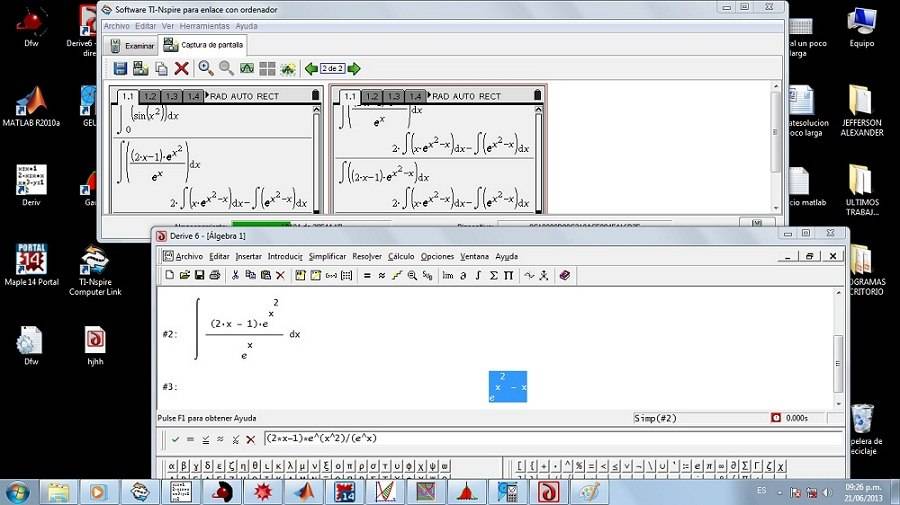Click the integral icon in Derive toolbar
The image size is (900, 505).
pyautogui.click(x=478, y=275)
